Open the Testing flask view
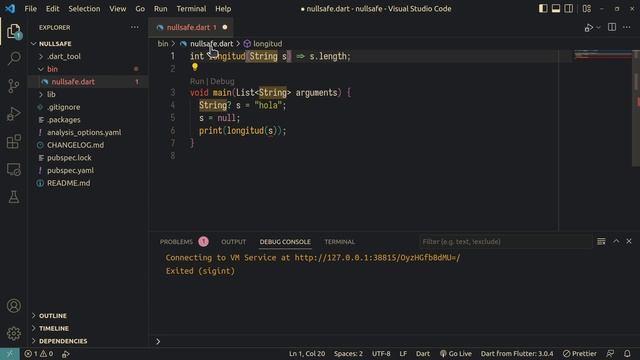The width and height of the screenshot is (640, 360). tap(13, 197)
